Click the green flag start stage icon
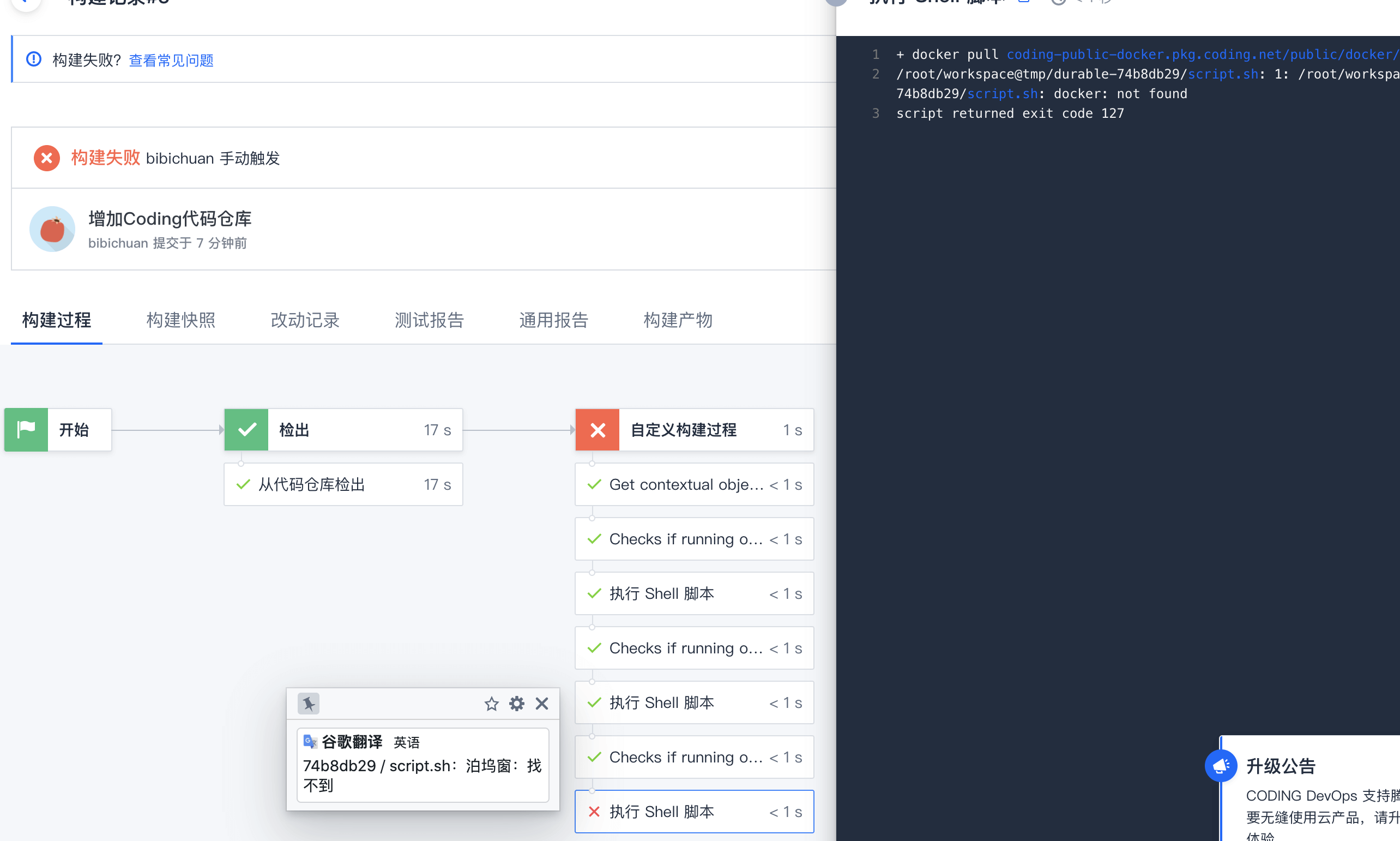Image resolution: width=1400 pixels, height=841 pixels. point(26,430)
